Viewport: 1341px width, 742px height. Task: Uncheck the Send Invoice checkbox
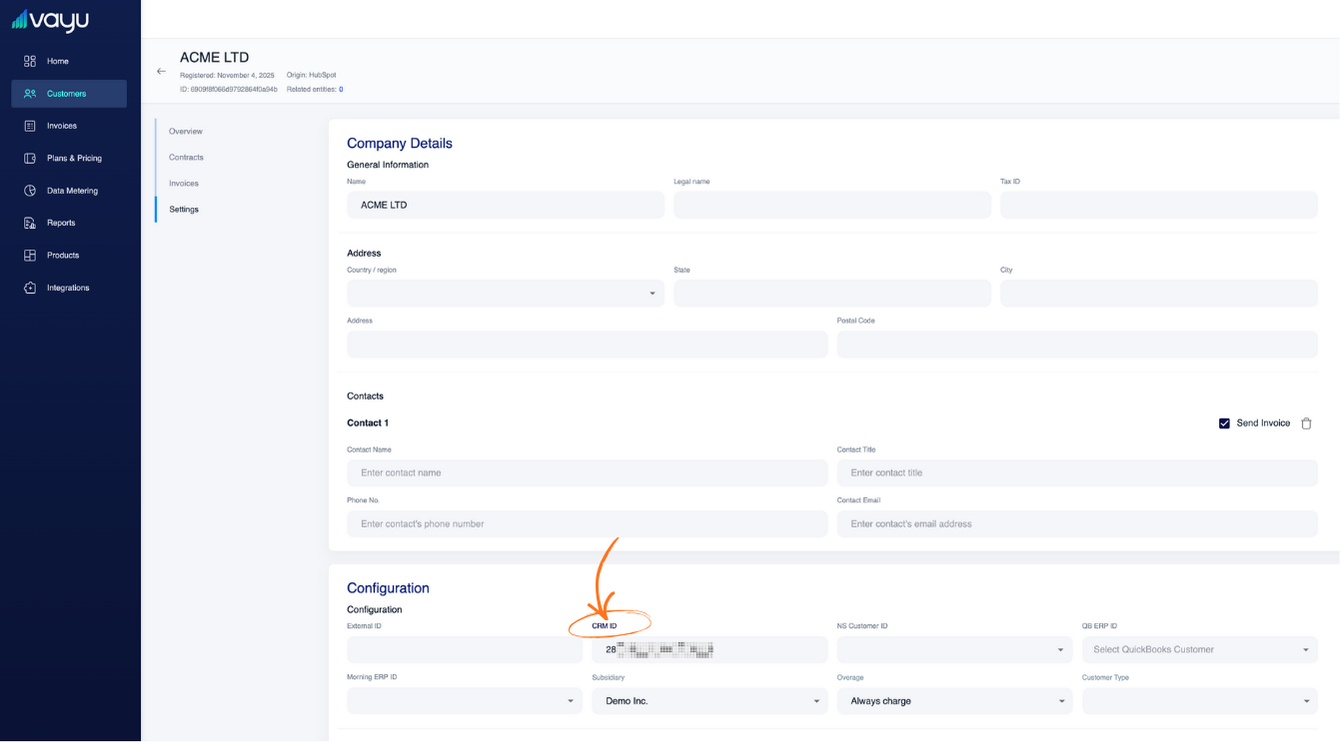click(1224, 423)
